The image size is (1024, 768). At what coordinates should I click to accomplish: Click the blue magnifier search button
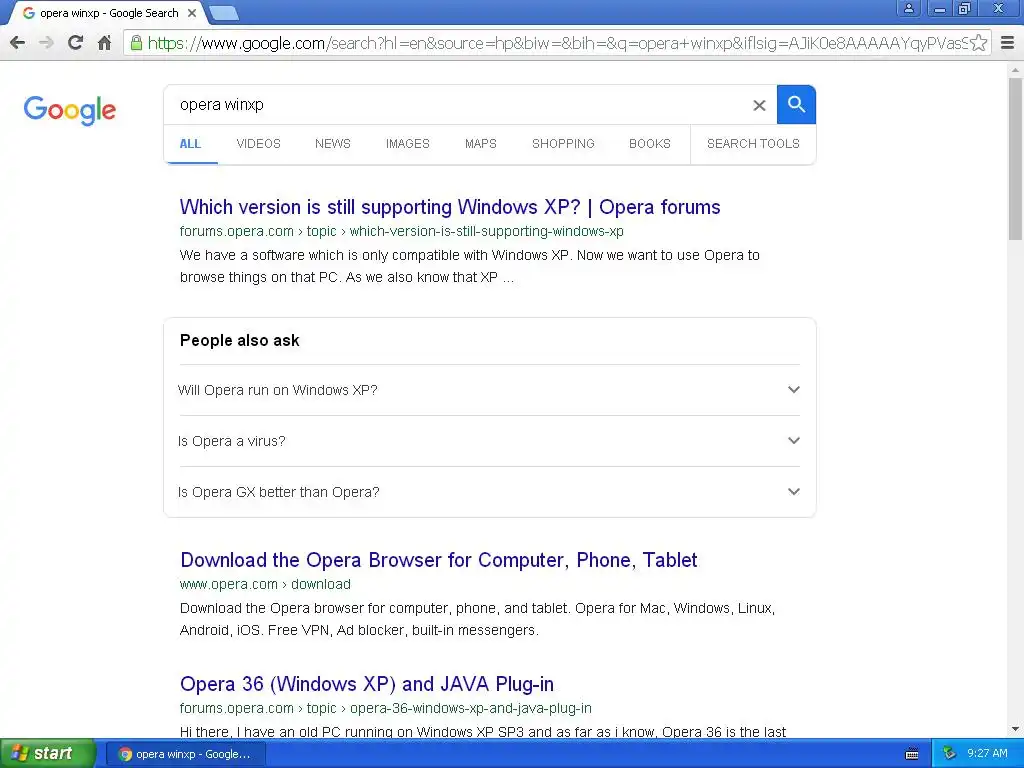[x=796, y=104]
